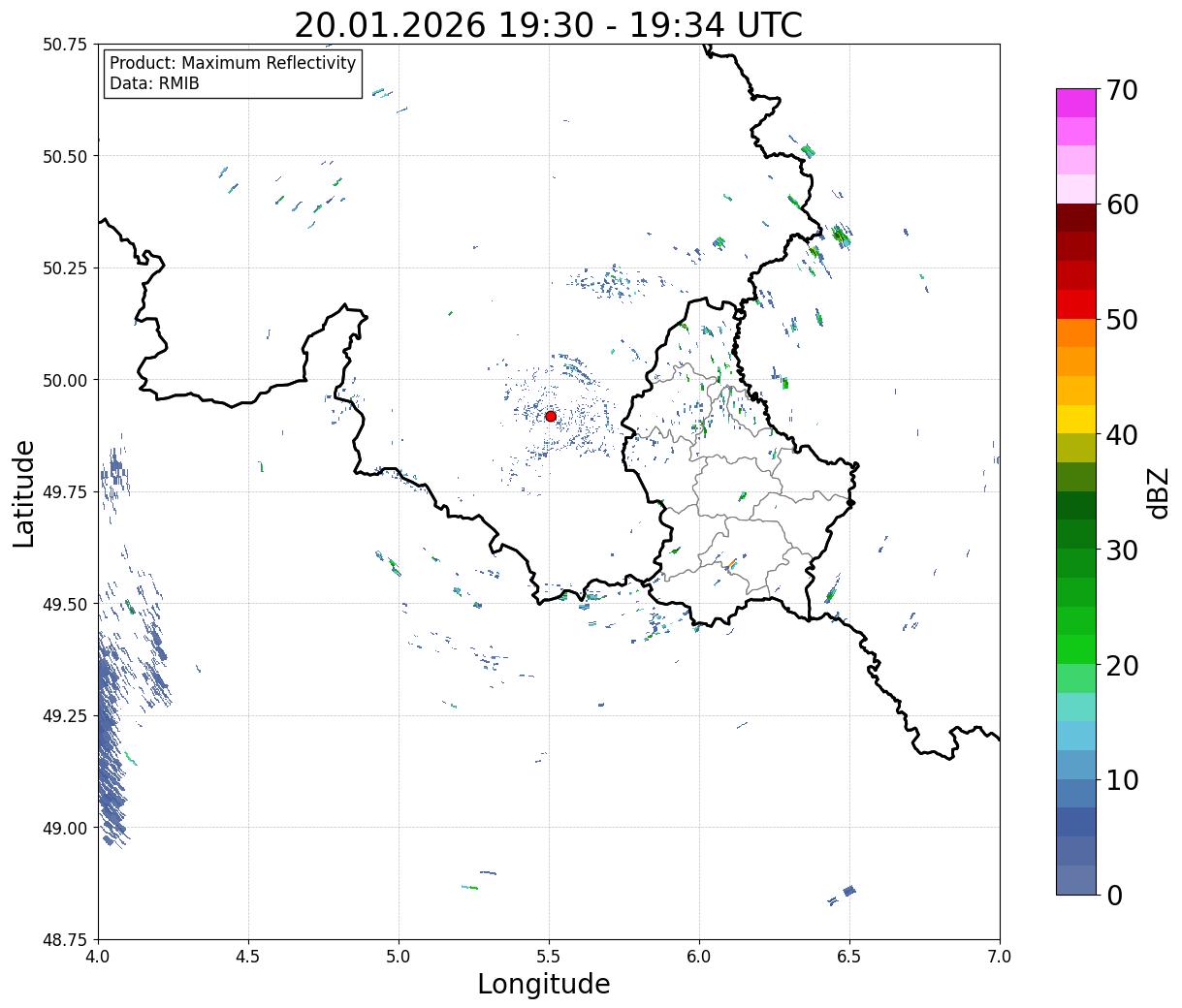1182x1008 pixels.
Task: Click the red station marker on the map
Action: pos(550,416)
